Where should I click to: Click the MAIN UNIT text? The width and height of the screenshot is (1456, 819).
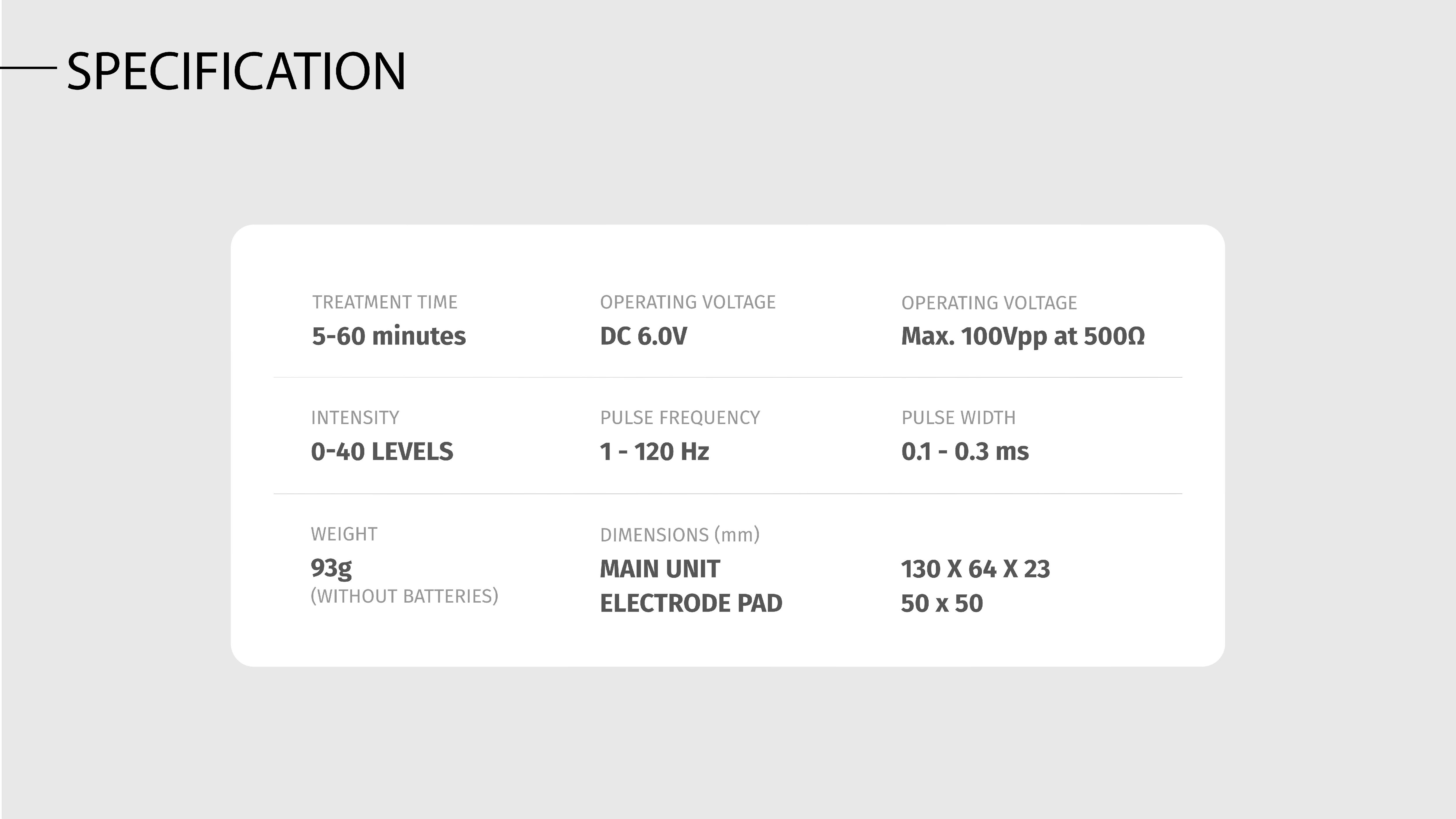coord(660,569)
